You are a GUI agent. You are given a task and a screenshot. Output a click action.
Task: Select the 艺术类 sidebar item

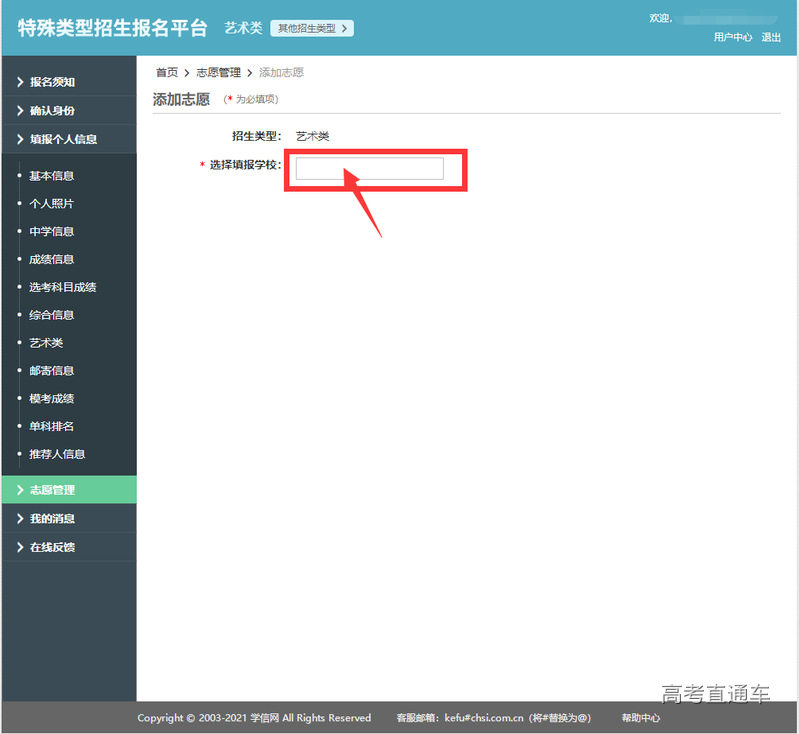(46, 343)
